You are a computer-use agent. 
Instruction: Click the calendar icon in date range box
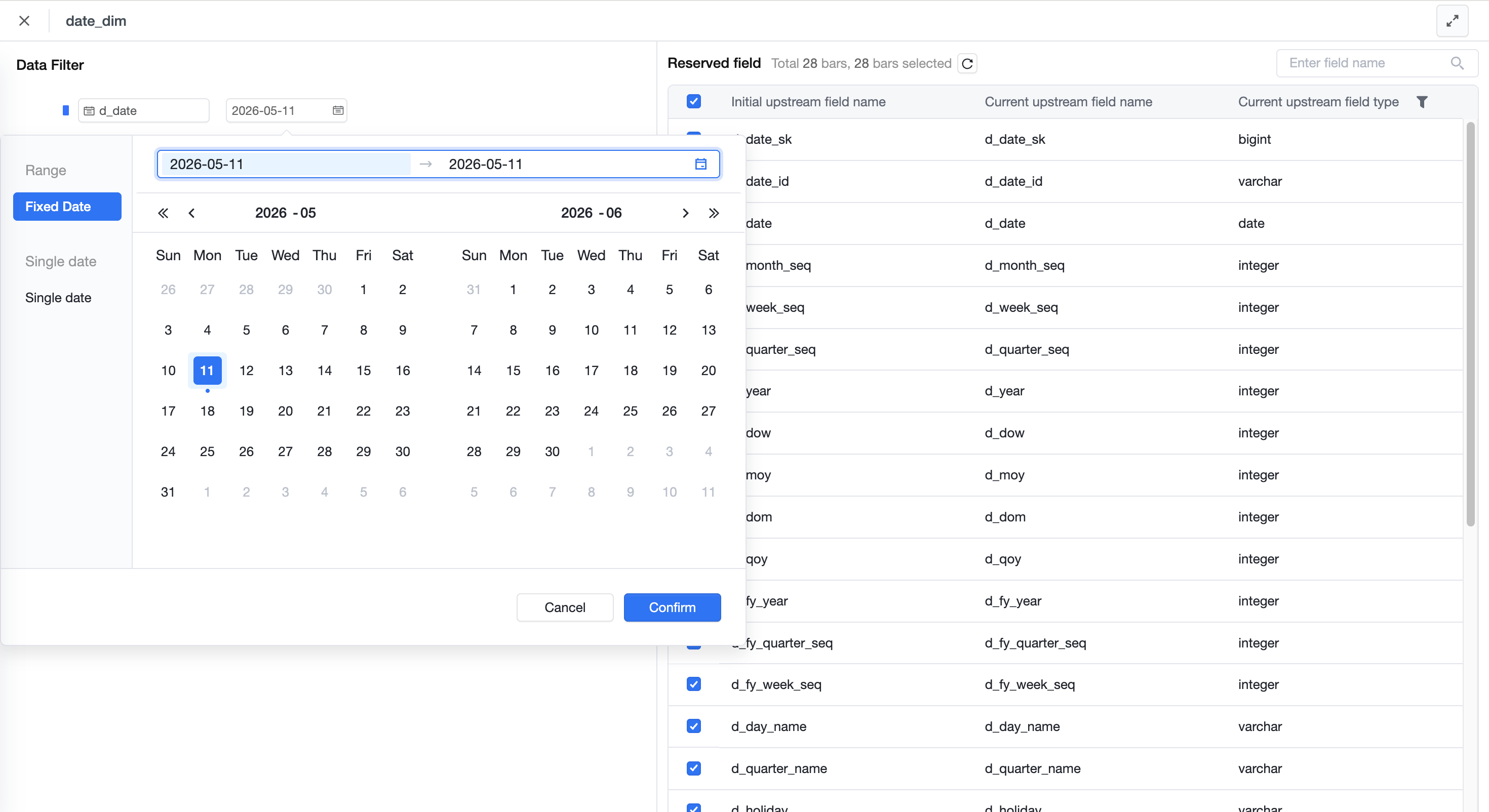[x=700, y=164]
